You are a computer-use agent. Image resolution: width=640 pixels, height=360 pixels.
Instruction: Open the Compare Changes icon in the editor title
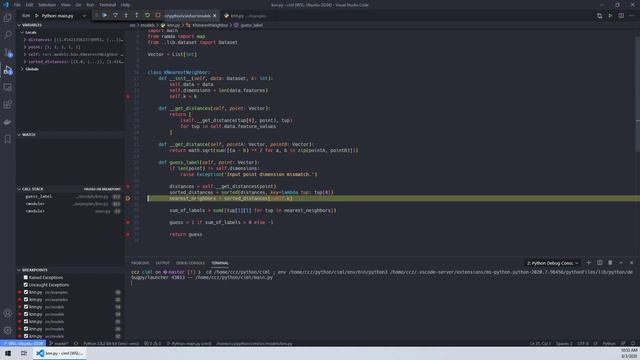tap(600, 16)
